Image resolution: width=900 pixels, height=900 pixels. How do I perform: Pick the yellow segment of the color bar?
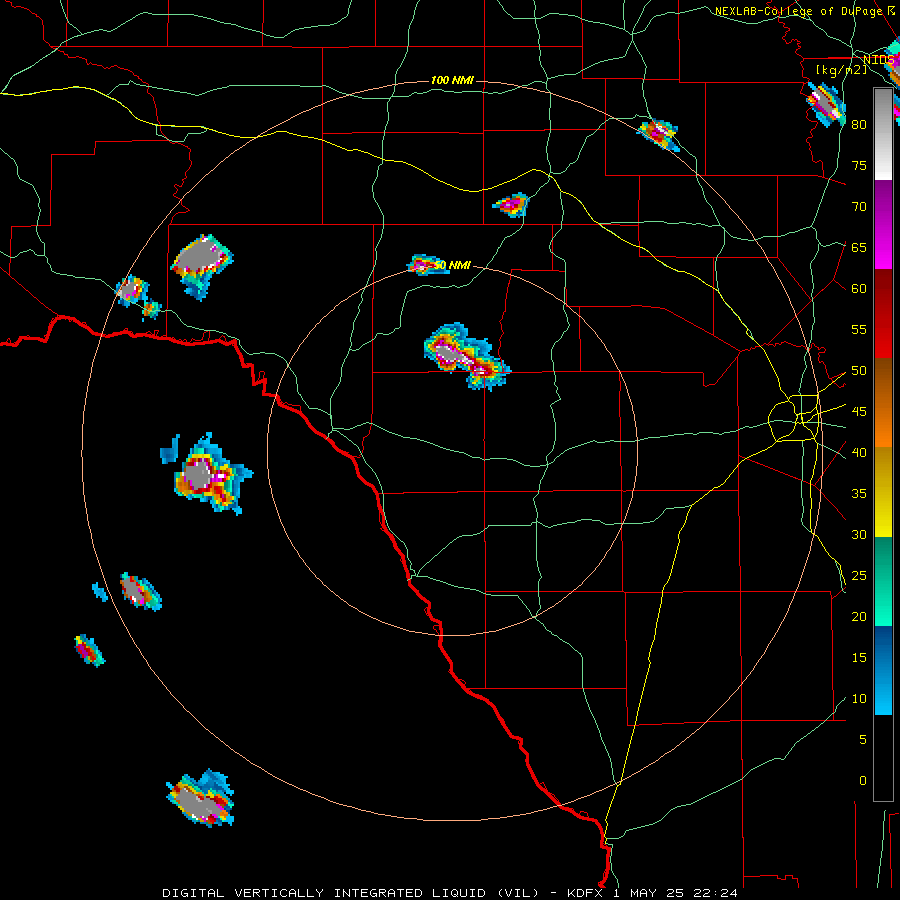click(883, 492)
